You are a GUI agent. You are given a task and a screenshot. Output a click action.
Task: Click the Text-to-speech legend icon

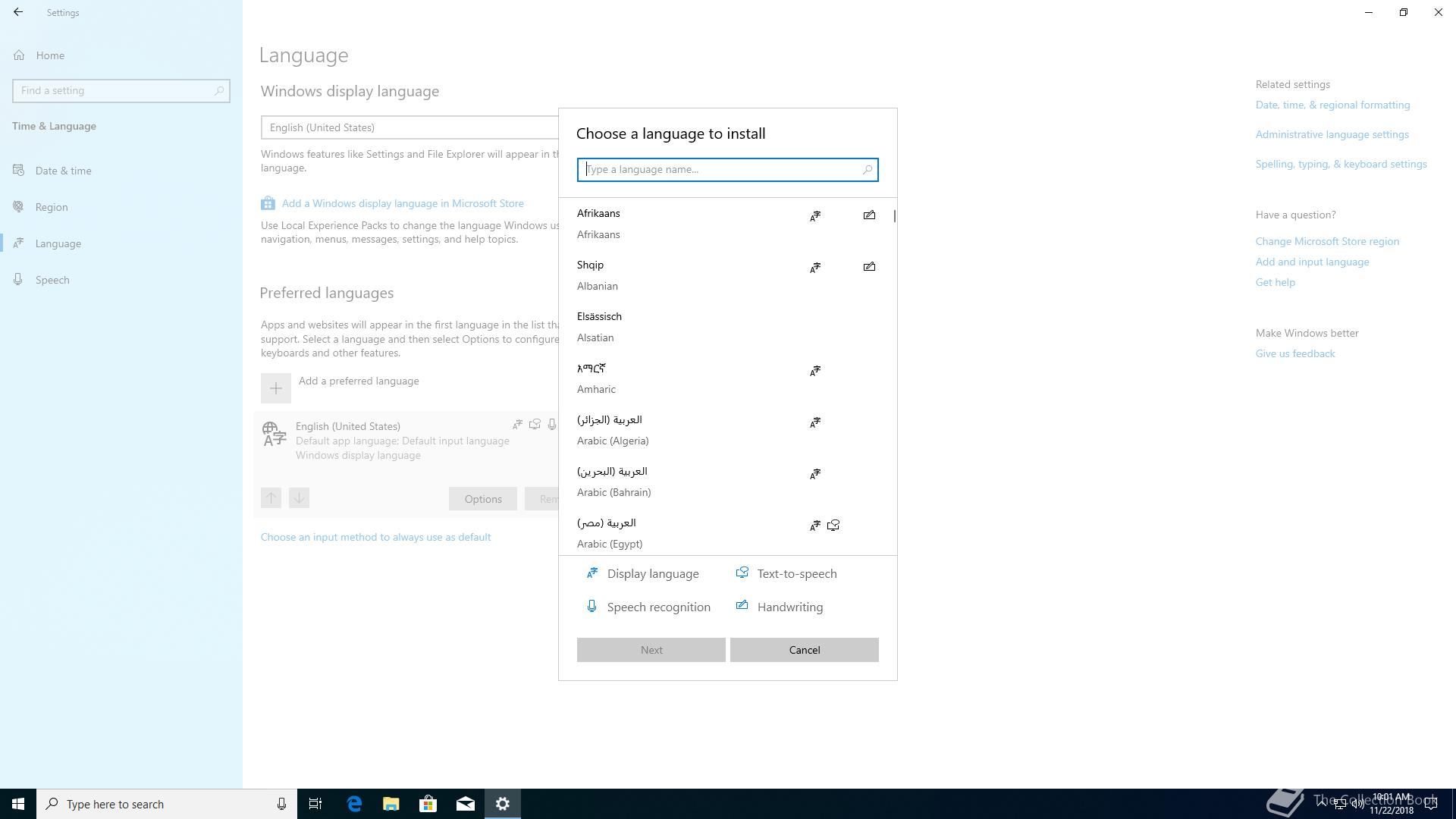[742, 573]
